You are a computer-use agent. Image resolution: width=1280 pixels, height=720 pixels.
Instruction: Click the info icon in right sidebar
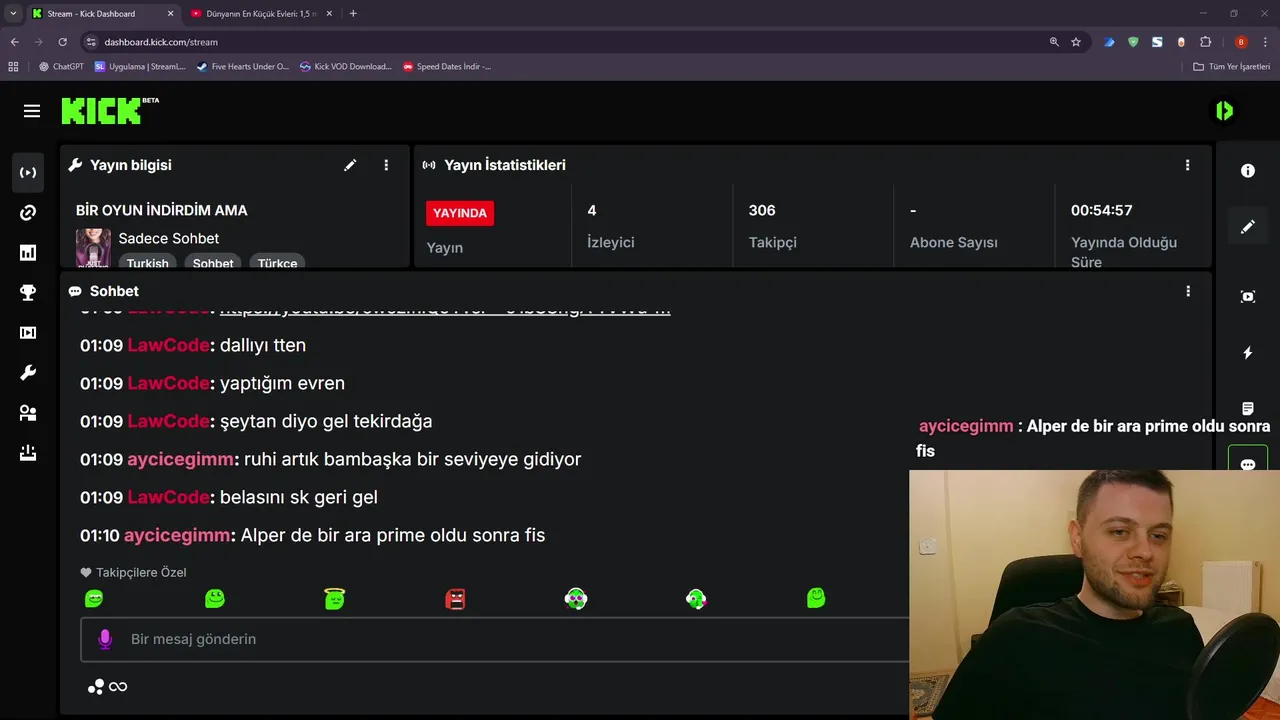click(1248, 171)
